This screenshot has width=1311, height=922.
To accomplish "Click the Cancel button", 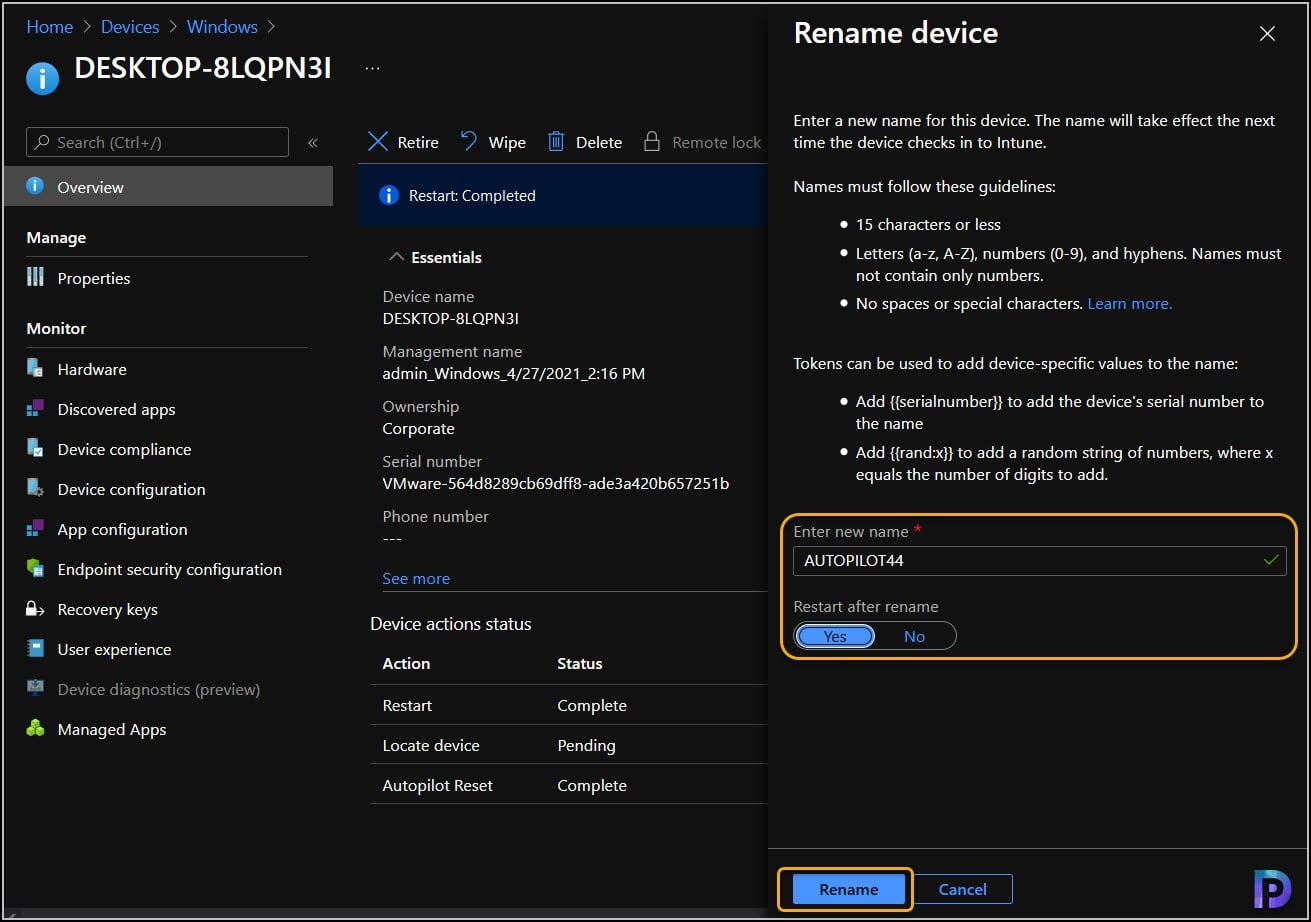I will tap(962, 889).
